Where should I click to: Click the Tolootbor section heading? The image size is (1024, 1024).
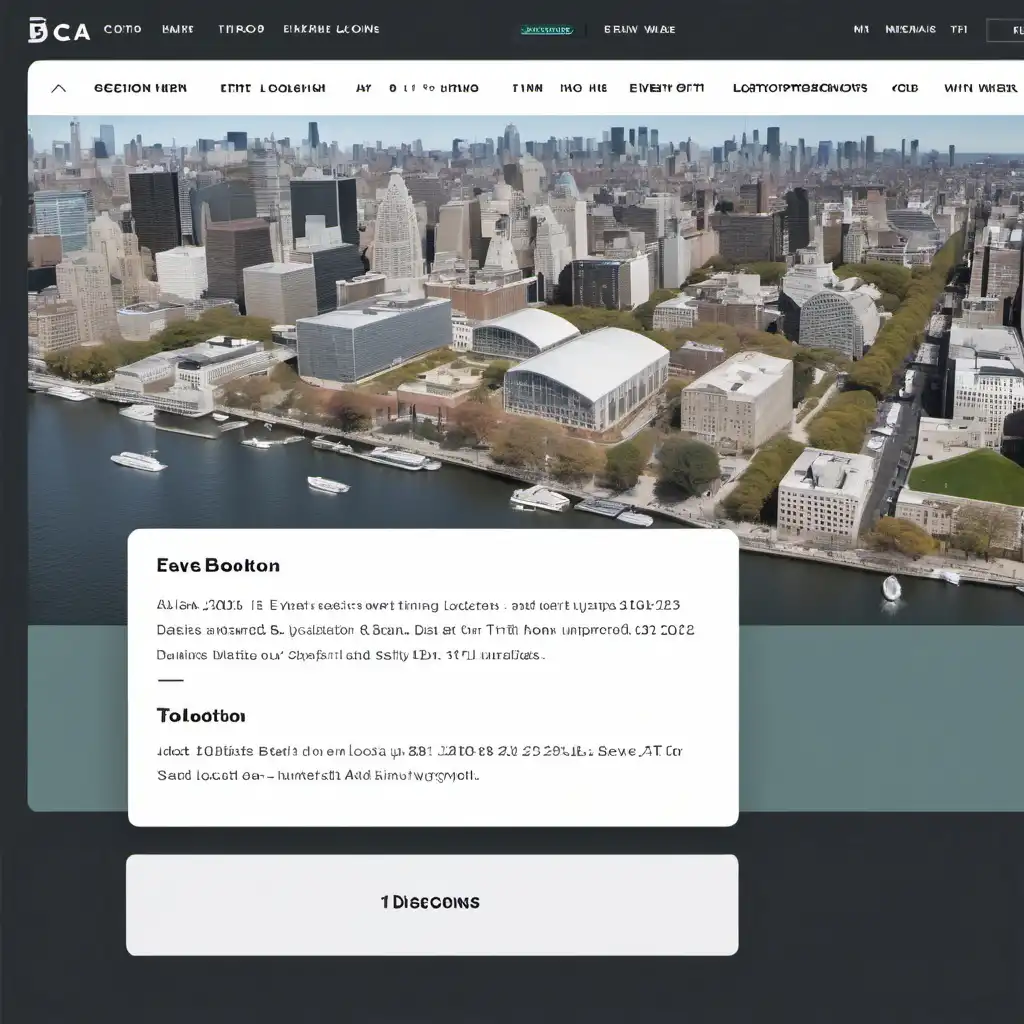[201, 716]
